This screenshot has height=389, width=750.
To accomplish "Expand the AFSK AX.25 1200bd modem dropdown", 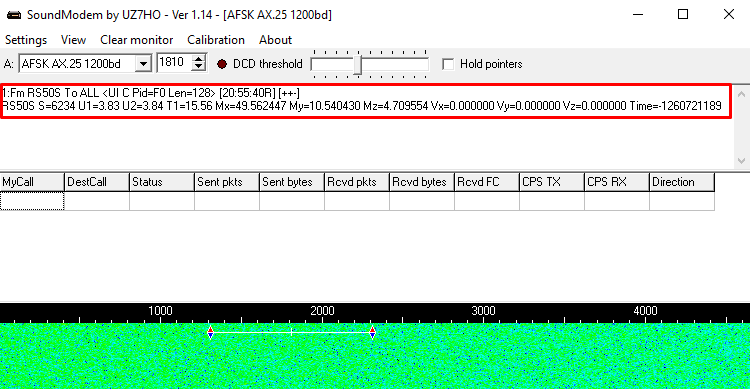I will pos(143,64).
